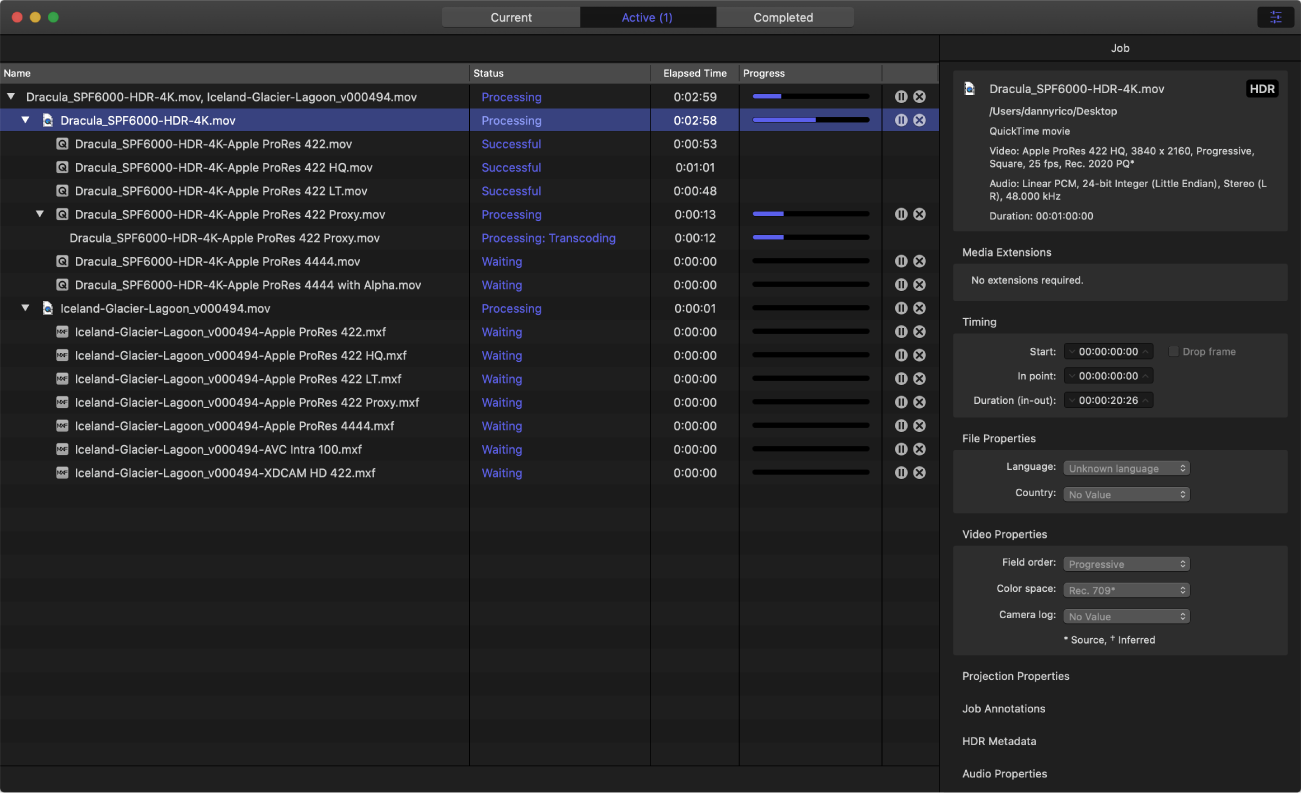Cancel the Dracula ProRes 422 Proxy.mov output

(919, 215)
